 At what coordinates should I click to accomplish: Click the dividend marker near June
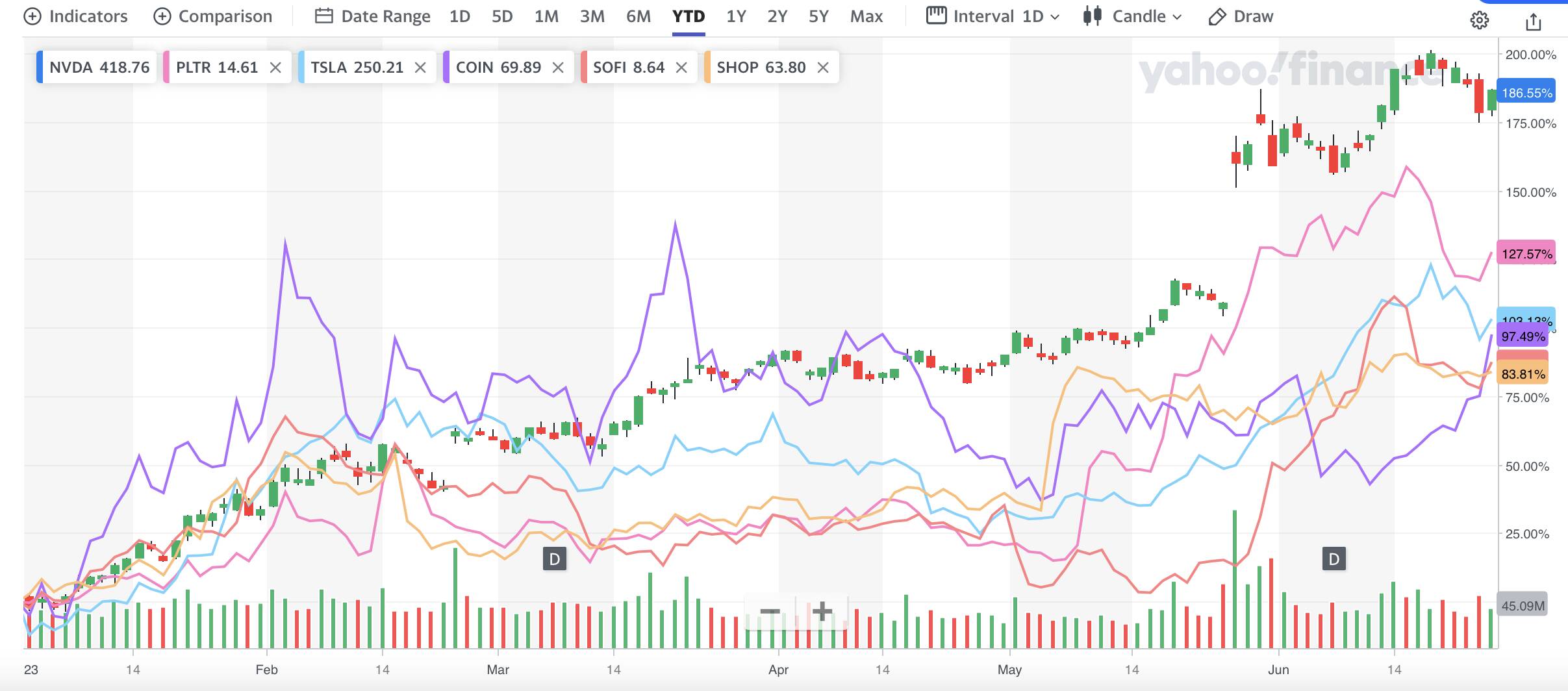click(x=1334, y=559)
